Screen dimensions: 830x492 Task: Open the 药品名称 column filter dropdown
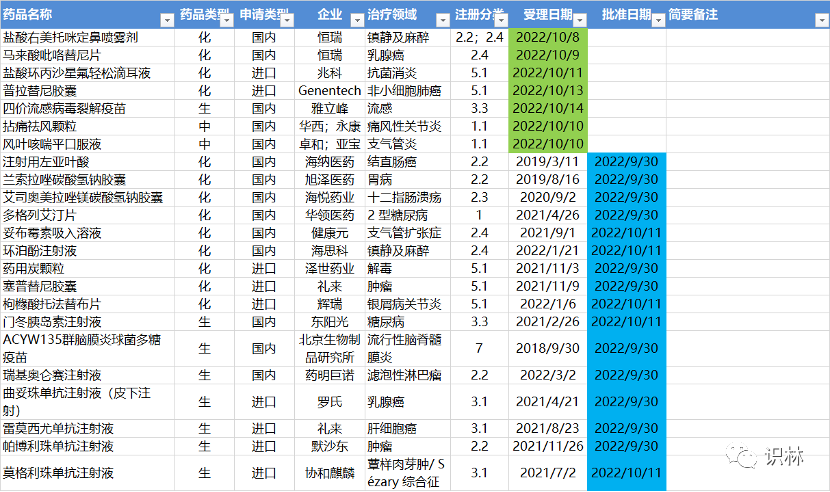167,19
